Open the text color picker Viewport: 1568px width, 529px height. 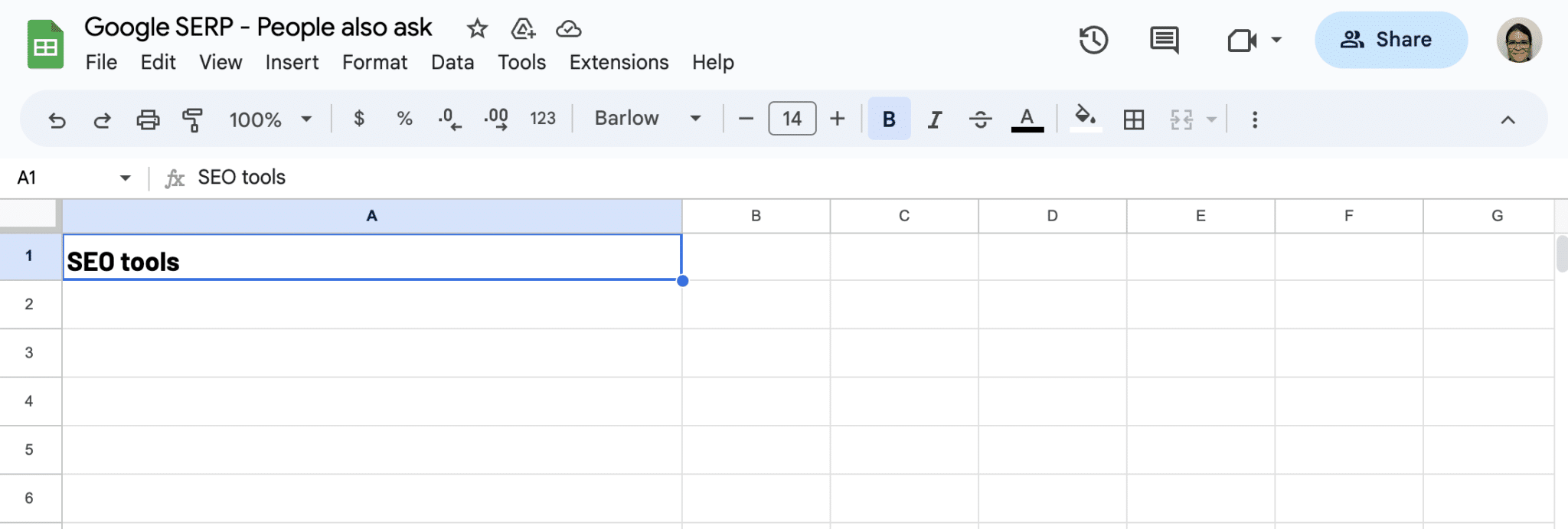coord(1027,119)
